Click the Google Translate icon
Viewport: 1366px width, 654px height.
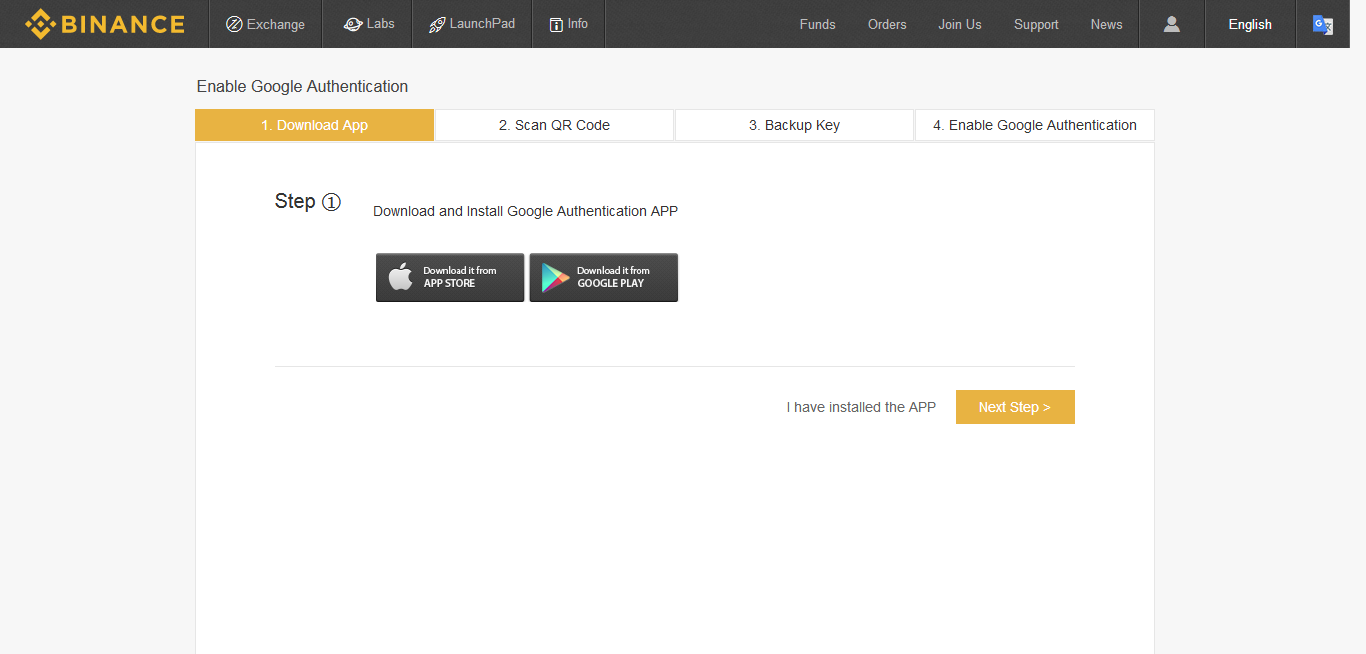tap(1323, 25)
